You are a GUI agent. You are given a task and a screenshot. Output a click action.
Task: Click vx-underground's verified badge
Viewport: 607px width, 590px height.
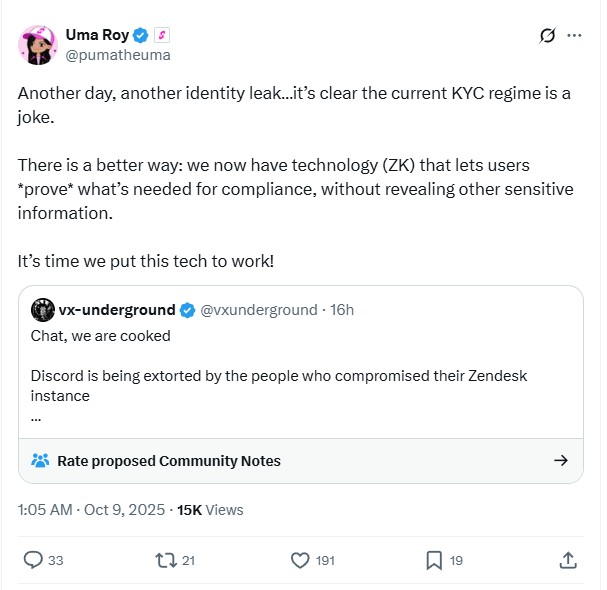point(188,309)
